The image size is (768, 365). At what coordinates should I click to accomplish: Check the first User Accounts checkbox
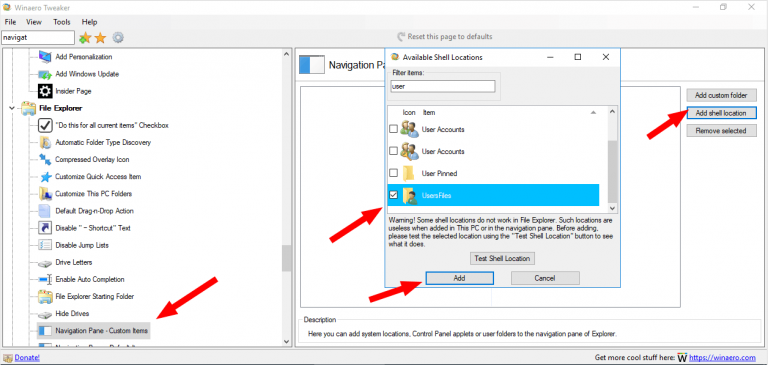393,129
